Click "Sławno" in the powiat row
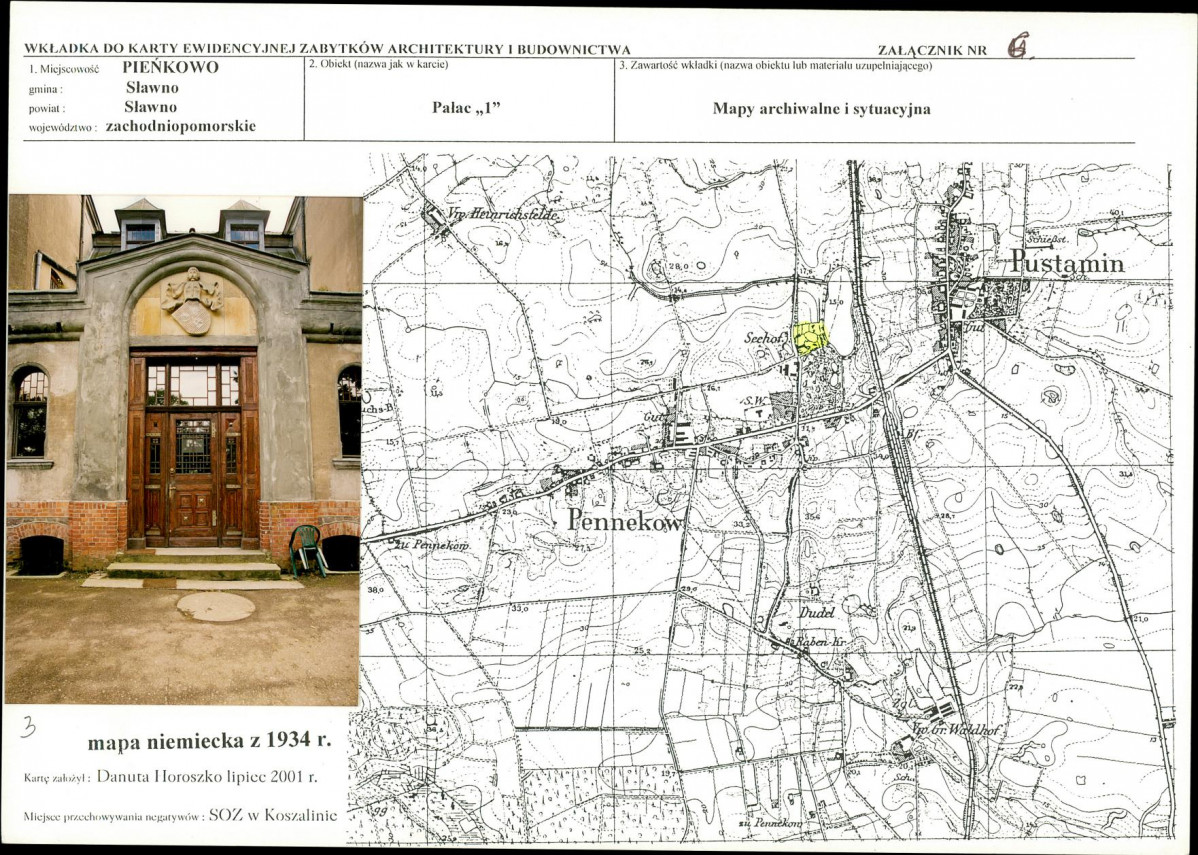Screen dimensions: 1198x855 pyautogui.click(x=151, y=107)
